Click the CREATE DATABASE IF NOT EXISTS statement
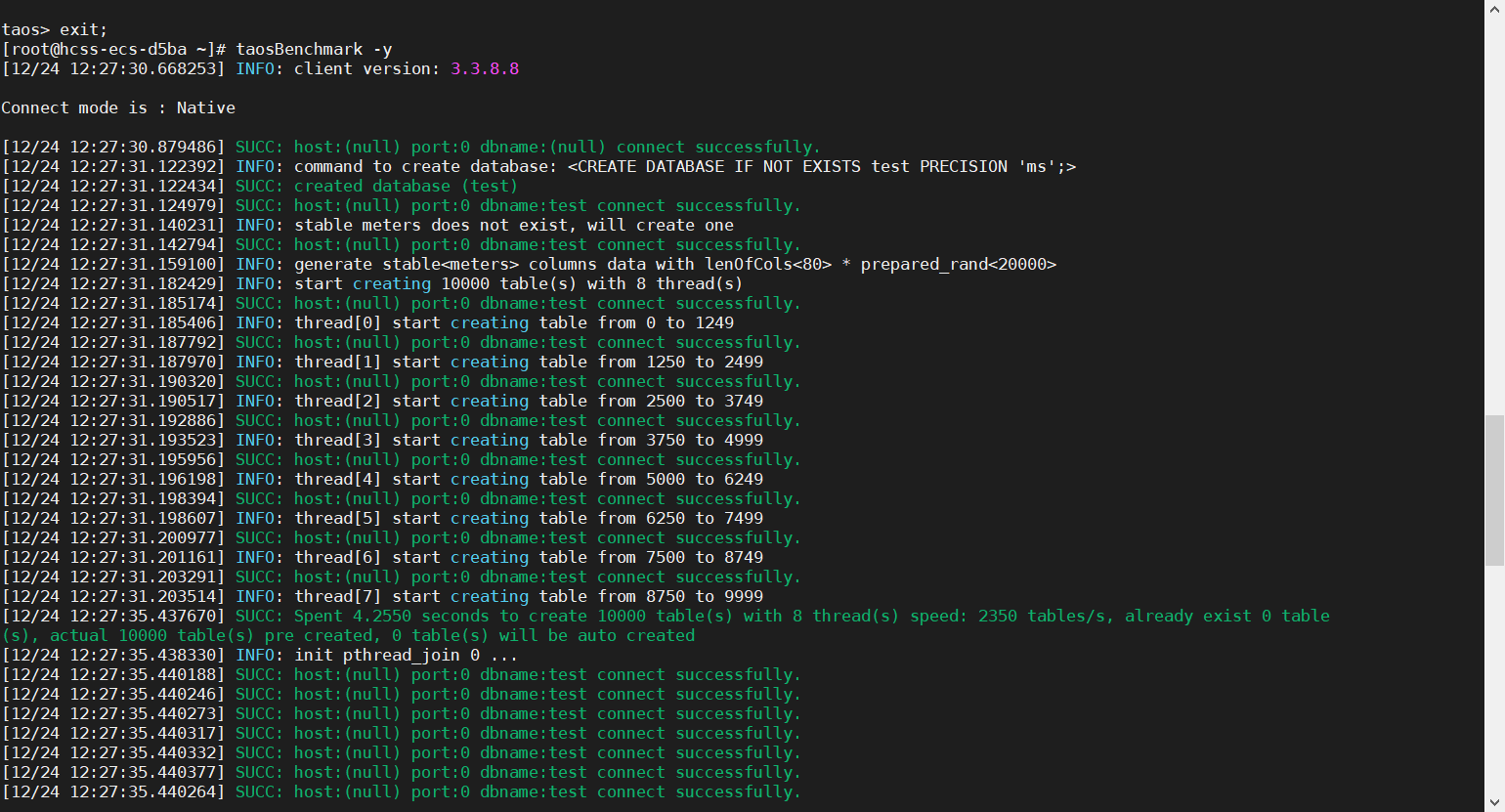This screenshot has width=1505, height=812. tap(821, 166)
